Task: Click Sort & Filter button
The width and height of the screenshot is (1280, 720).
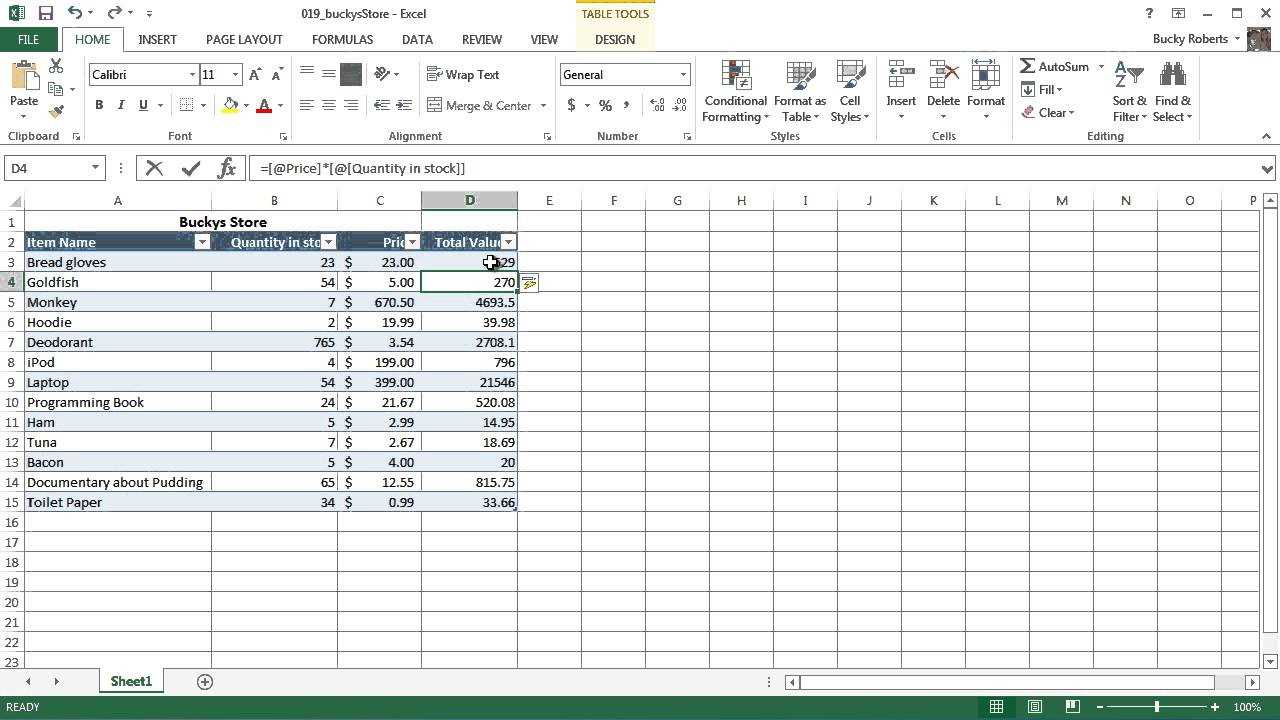Action: (1130, 91)
